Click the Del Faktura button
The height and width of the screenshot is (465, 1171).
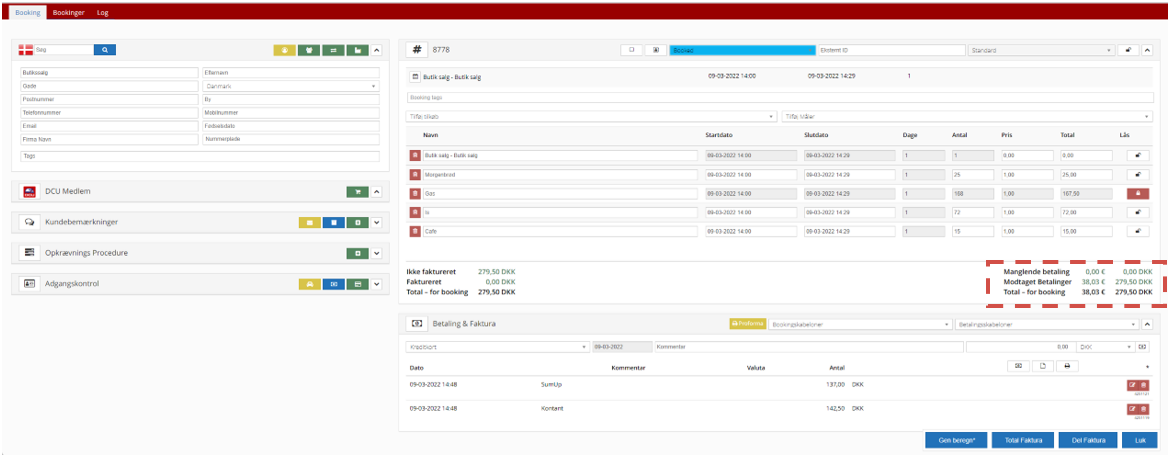point(1087,440)
